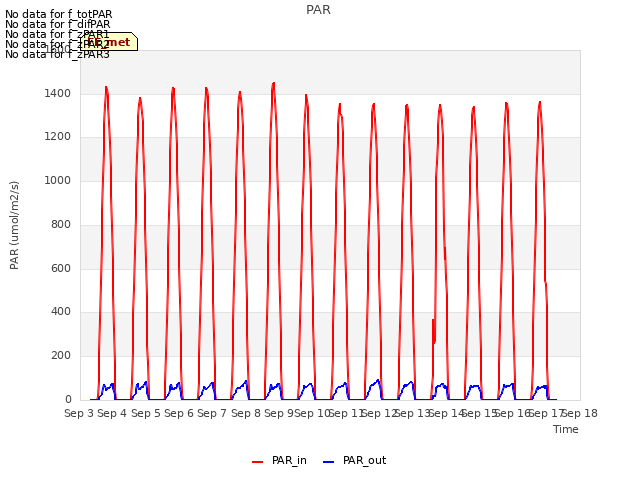Click the Sep 5 x-axis tick label
The height and width of the screenshot is (480, 640).
(x=146, y=413)
